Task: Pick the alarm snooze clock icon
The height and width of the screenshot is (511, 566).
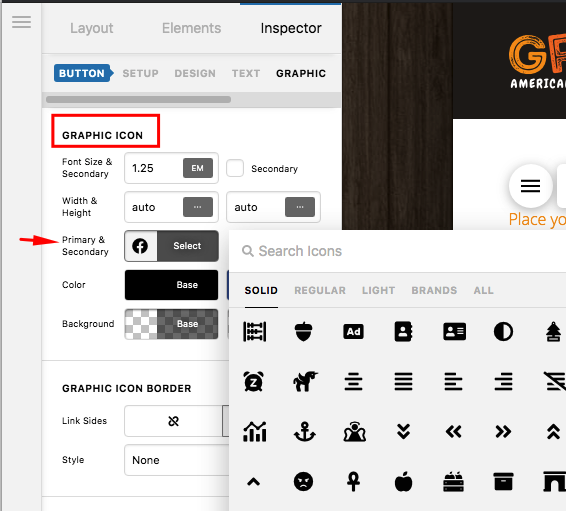Action: [254, 381]
